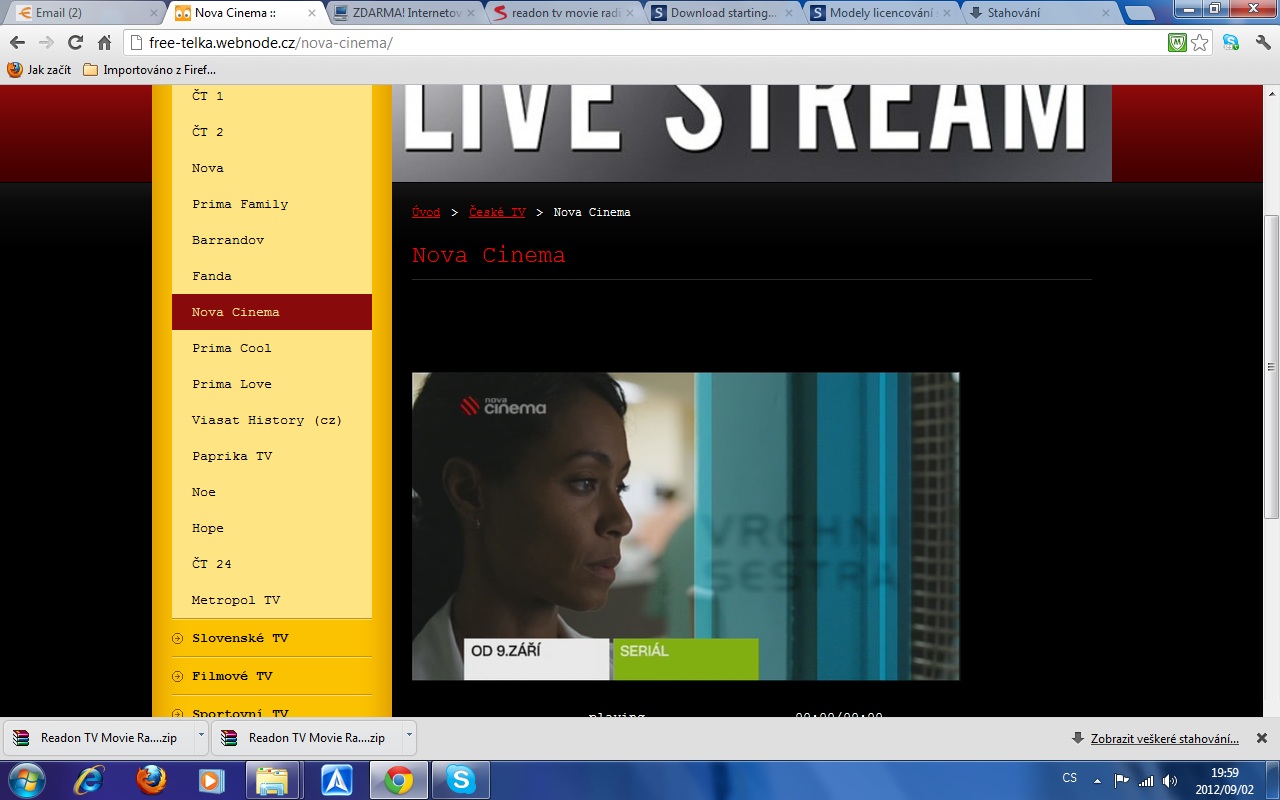Click the Nova Cinema video stream
The image size is (1280, 800).
pyautogui.click(x=685, y=526)
